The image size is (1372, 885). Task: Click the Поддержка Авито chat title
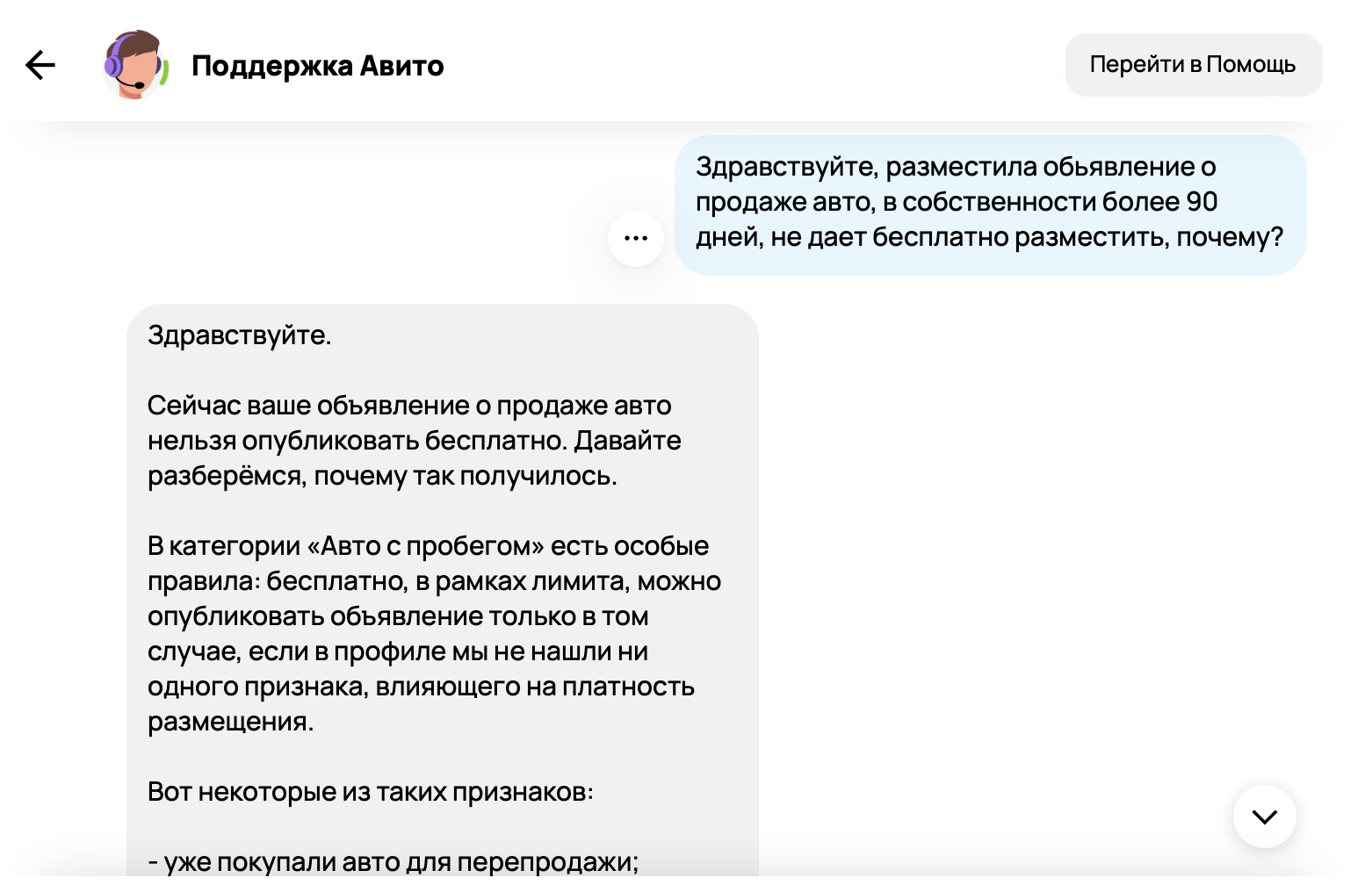tap(317, 66)
